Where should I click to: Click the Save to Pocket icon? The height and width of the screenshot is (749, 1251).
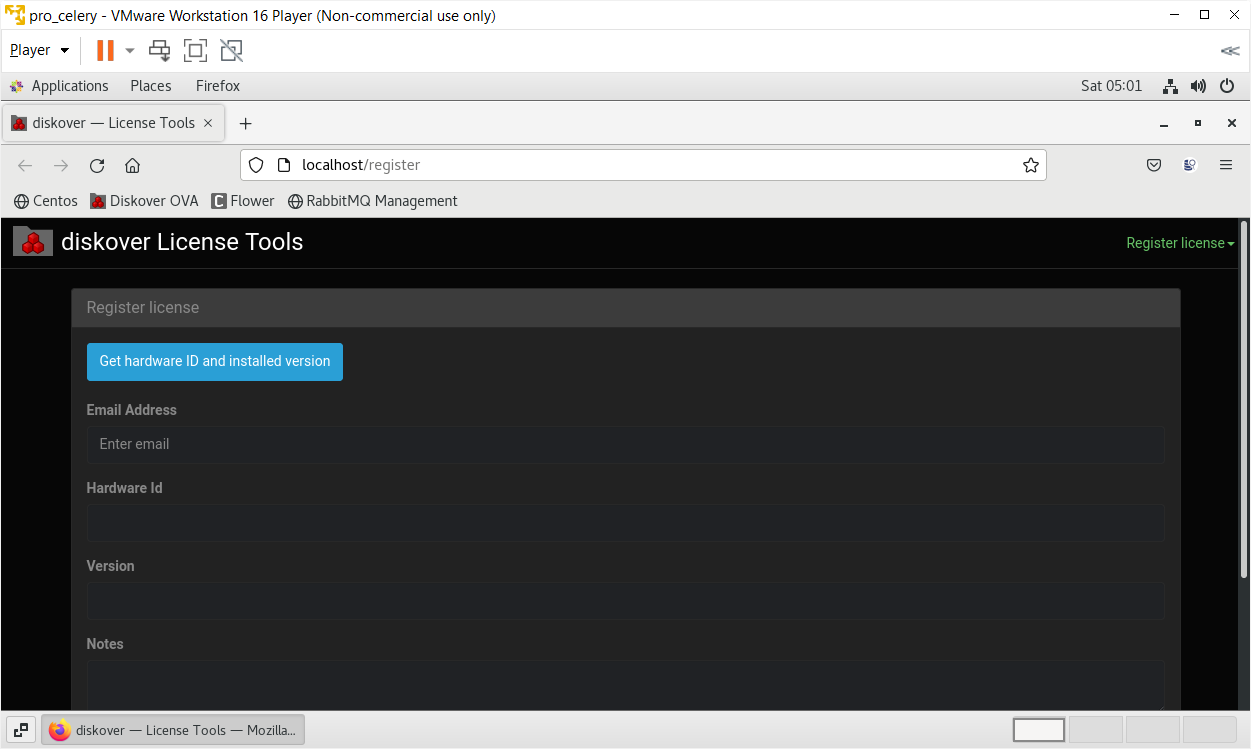point(1153,166)
